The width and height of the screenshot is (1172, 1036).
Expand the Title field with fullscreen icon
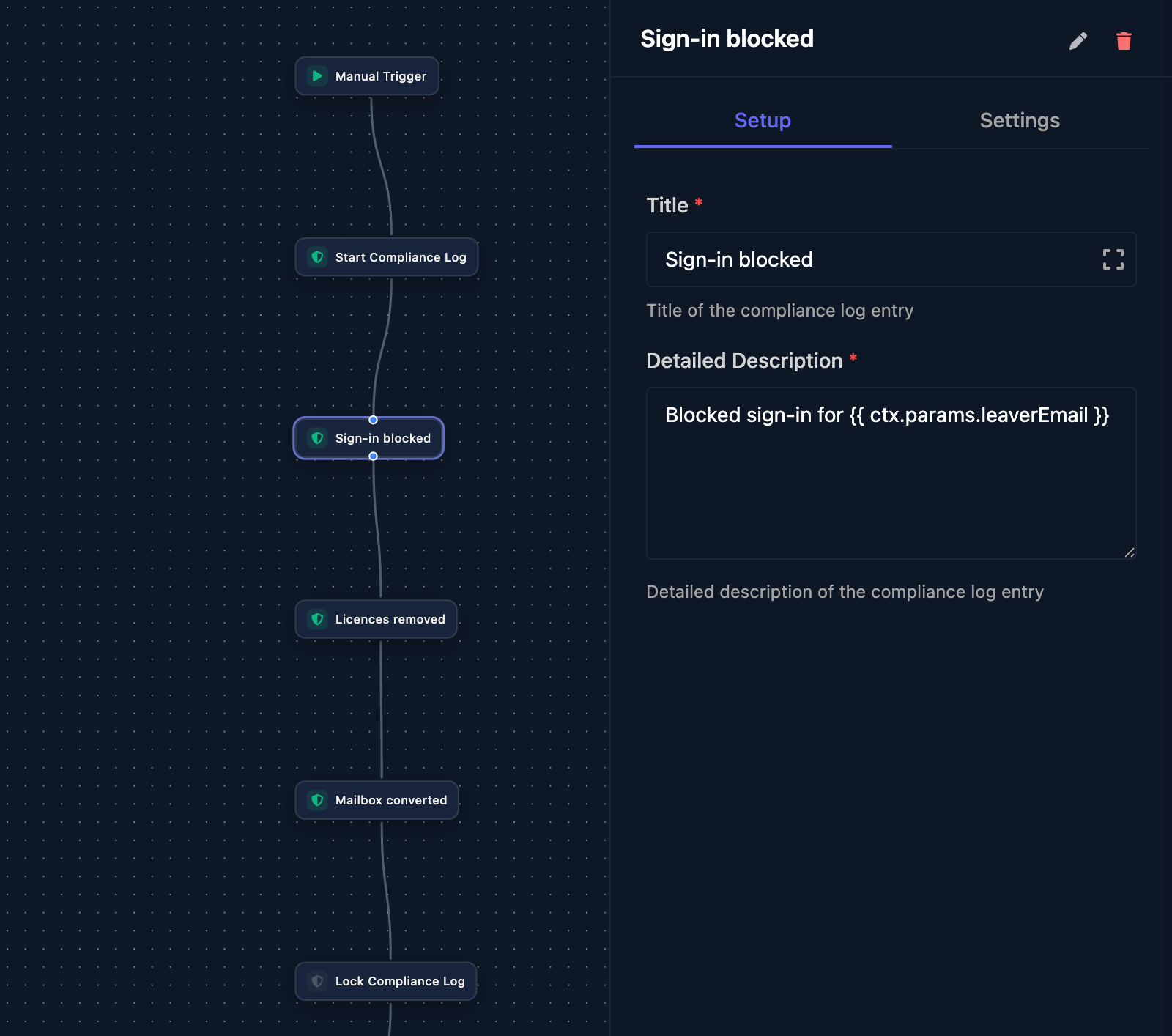pos(1113,259)
